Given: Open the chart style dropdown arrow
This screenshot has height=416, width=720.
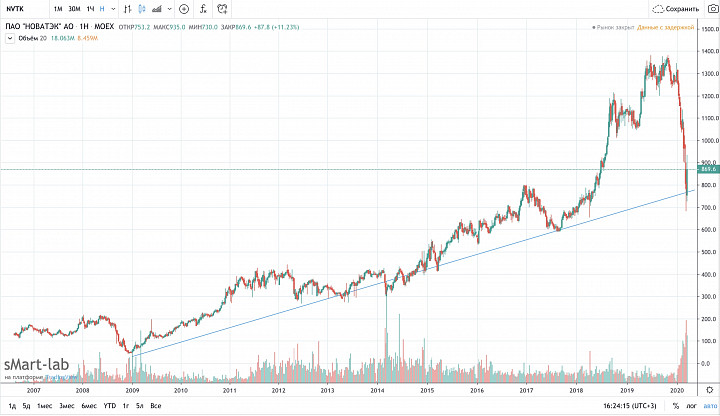Looking at the screenshot, I should click(x=169, y=9).
